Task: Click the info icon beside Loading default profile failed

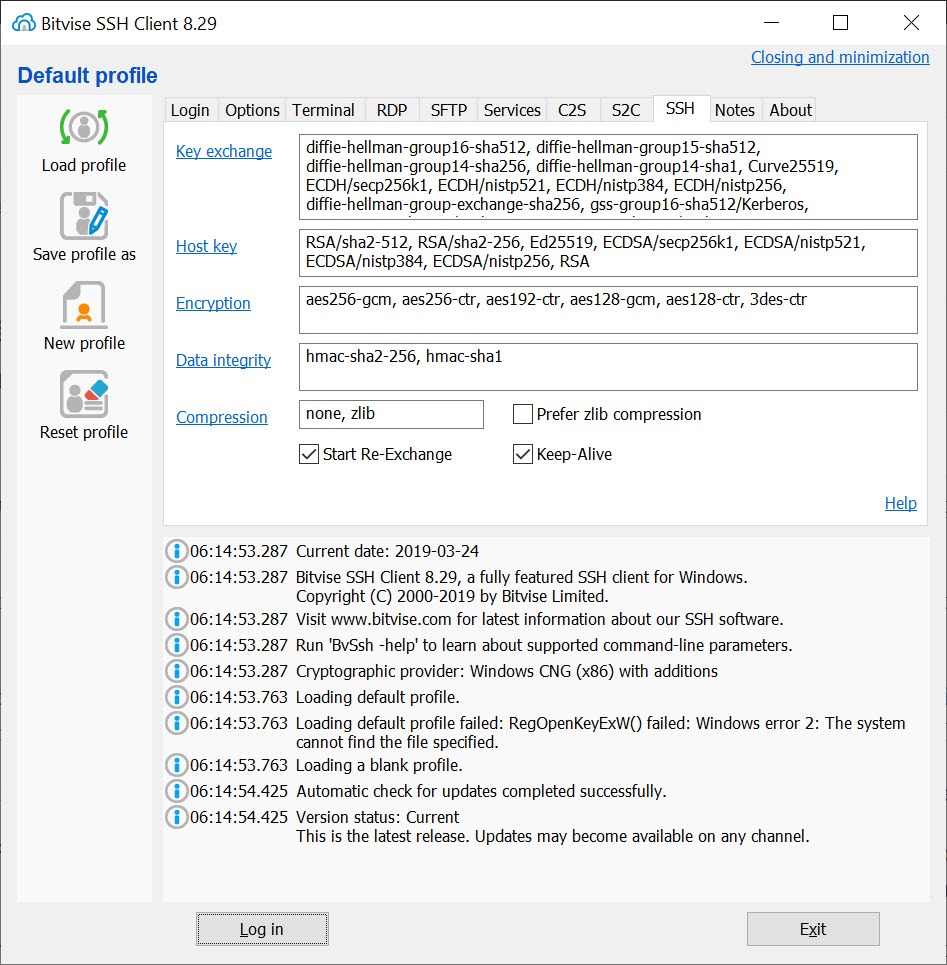Action: coord(177,723)
